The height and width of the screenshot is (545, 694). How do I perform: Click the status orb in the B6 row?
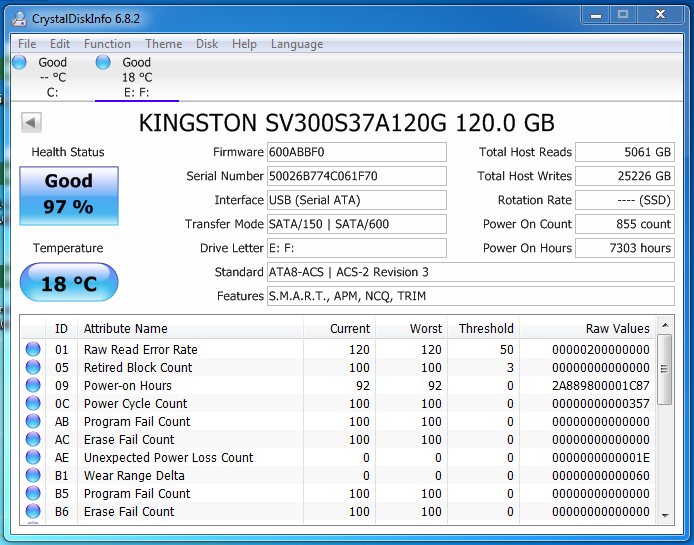click(x=33, y=511)
